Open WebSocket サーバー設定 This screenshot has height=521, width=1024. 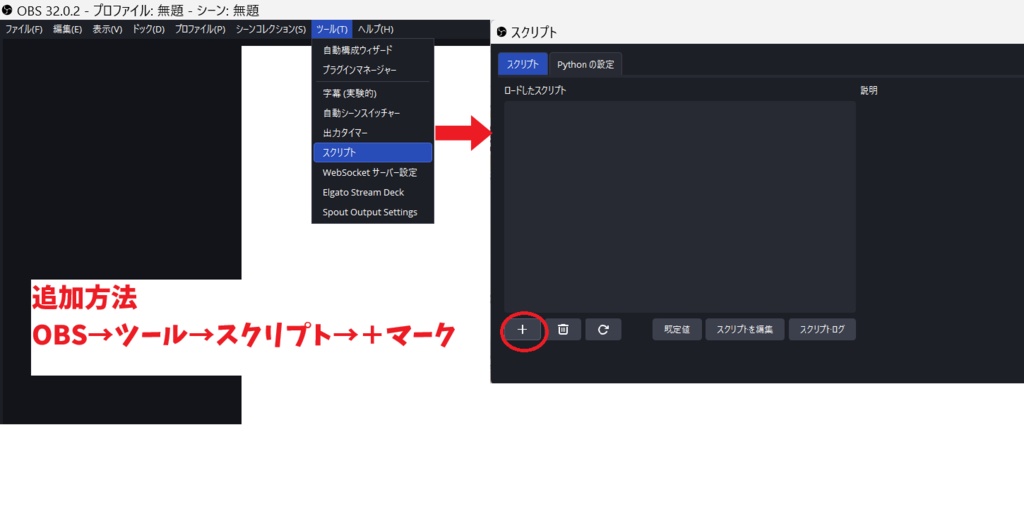373,173
